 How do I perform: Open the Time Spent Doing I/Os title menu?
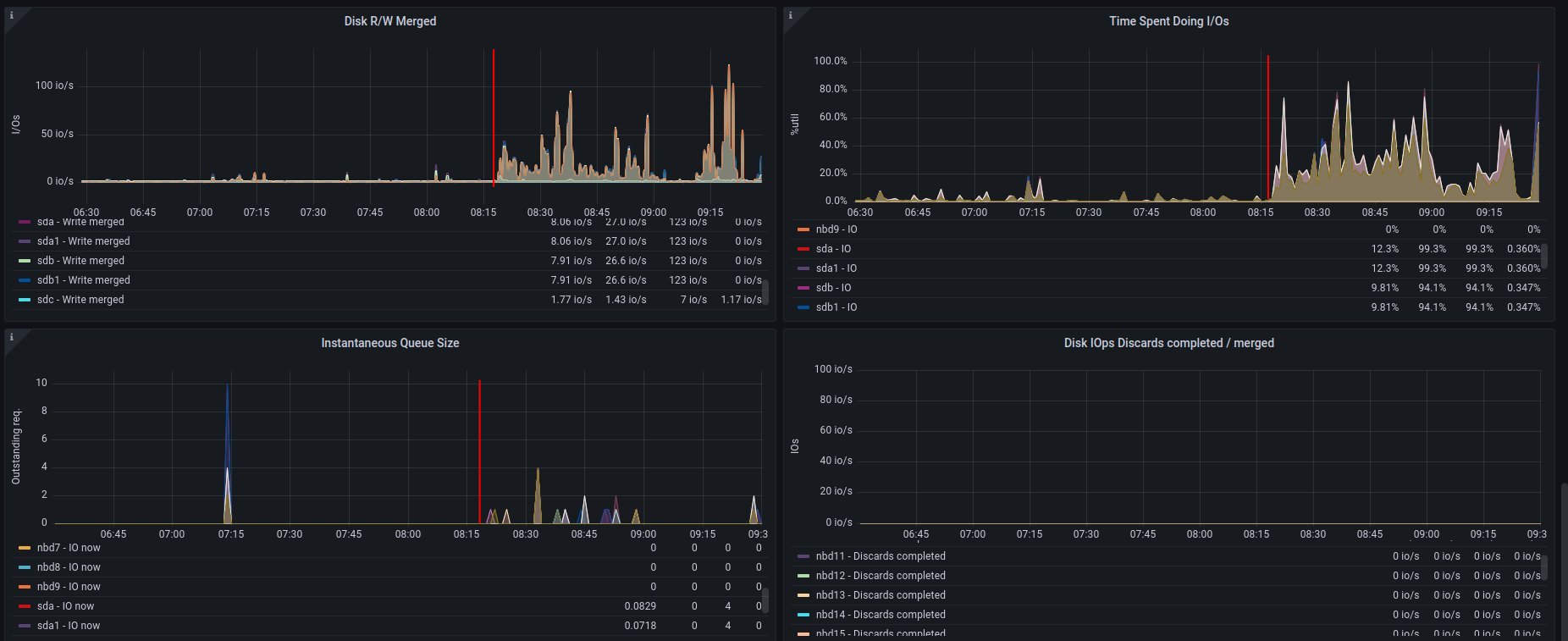(1168, 21)
